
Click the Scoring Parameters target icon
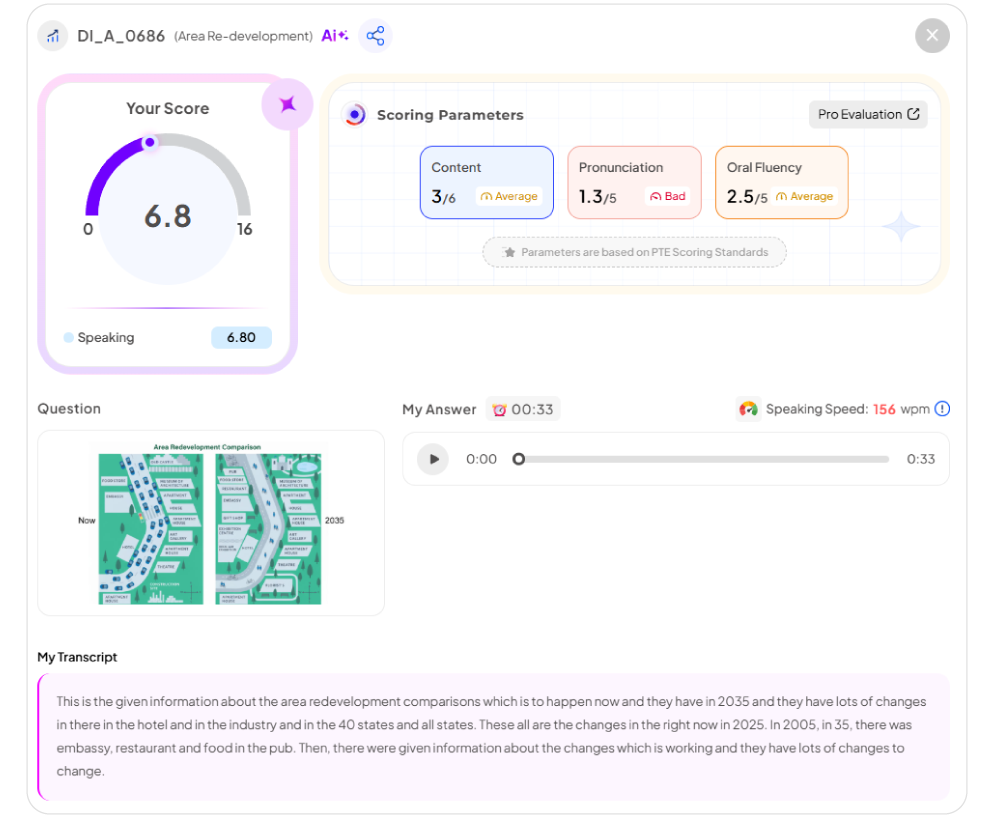pos(355,115)
